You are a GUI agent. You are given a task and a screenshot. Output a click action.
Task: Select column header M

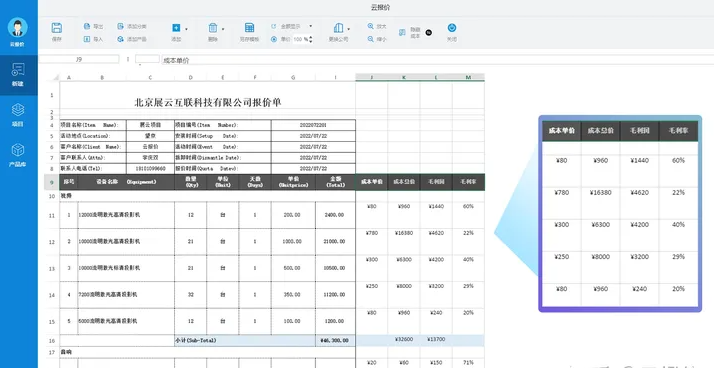pyautogui.click(x=469, y=77)
